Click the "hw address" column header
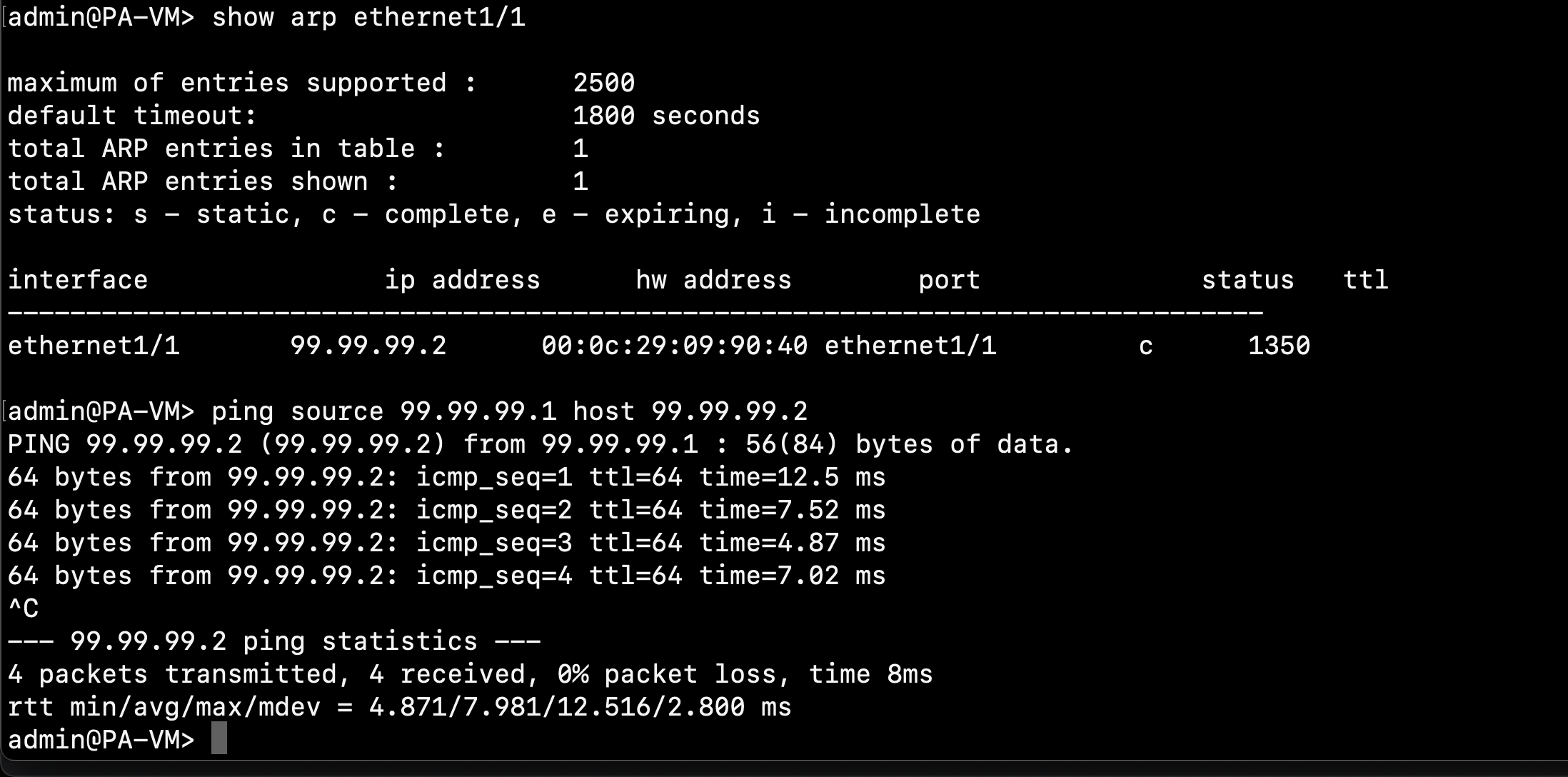1568x777 pixels. click(x=713, y=280)
